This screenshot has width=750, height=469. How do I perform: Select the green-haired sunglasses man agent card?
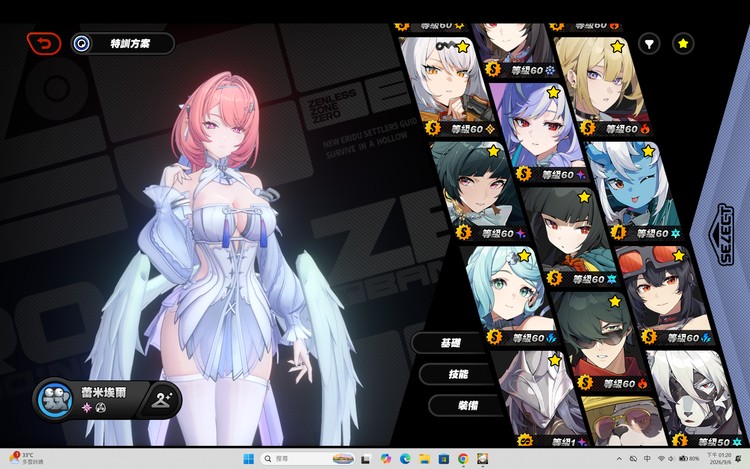[x=600, y=341]
